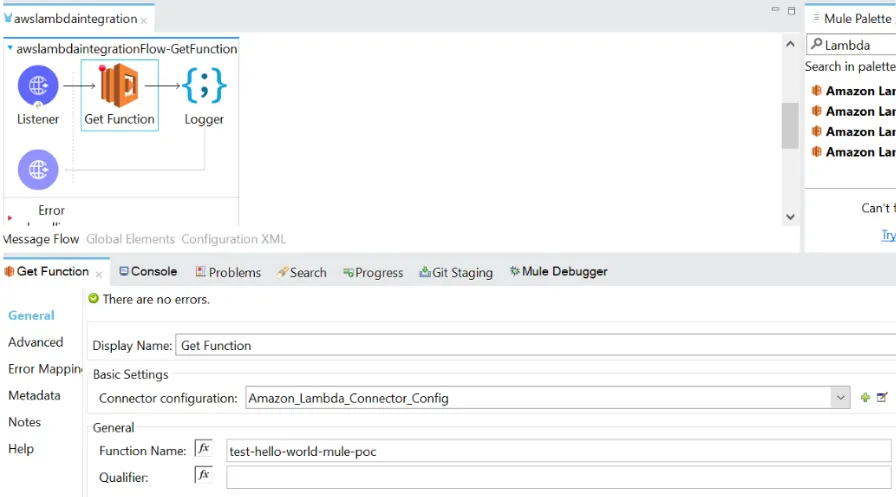Click the Qualifier input field
Viewport: 896px width, 497px height.
[x=558, y=477]
